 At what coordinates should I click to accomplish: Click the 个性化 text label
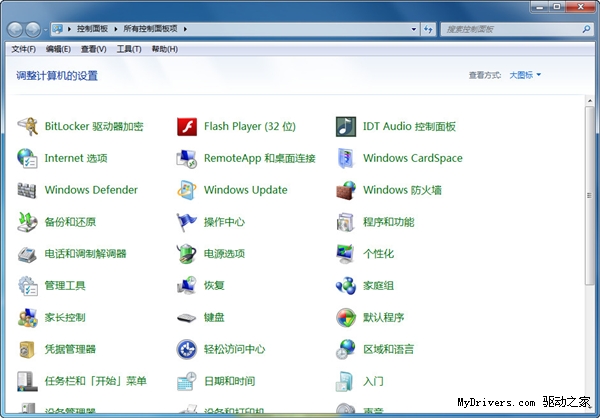pos(378,254)
